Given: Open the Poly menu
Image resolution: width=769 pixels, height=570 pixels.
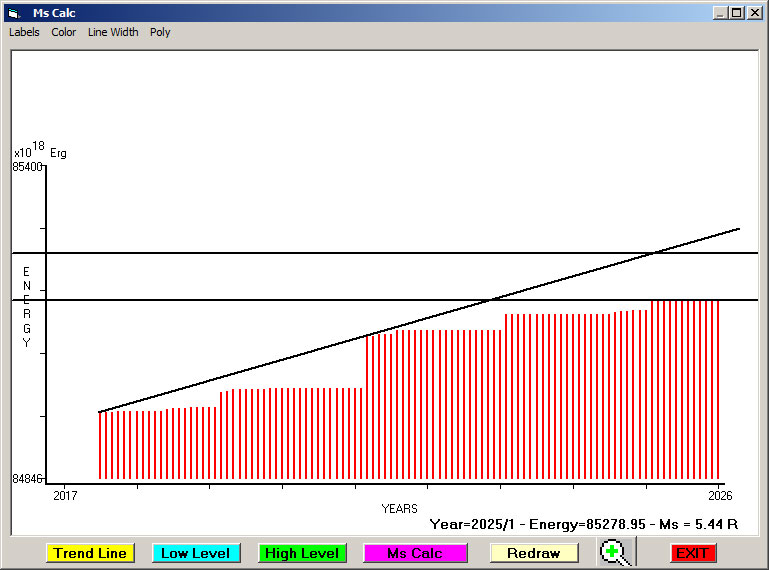Looking at the screenshot, I should coord(160,32).
